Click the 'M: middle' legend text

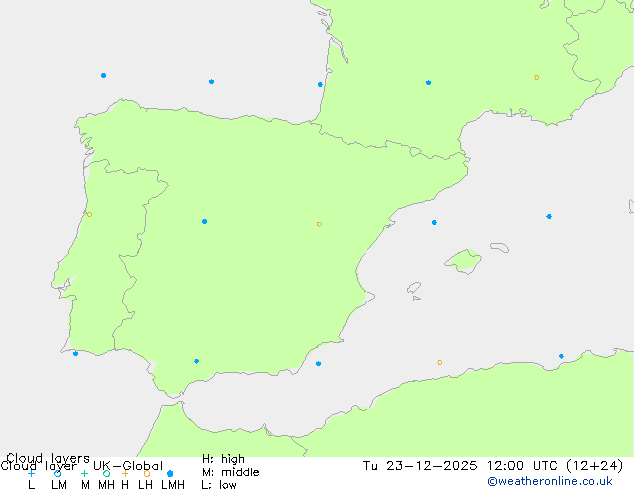coord(230,472)
